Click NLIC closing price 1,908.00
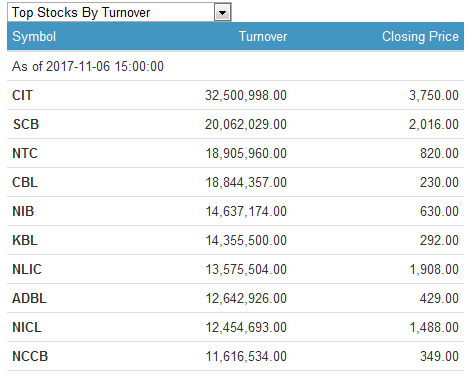 (x=434, y=269)
